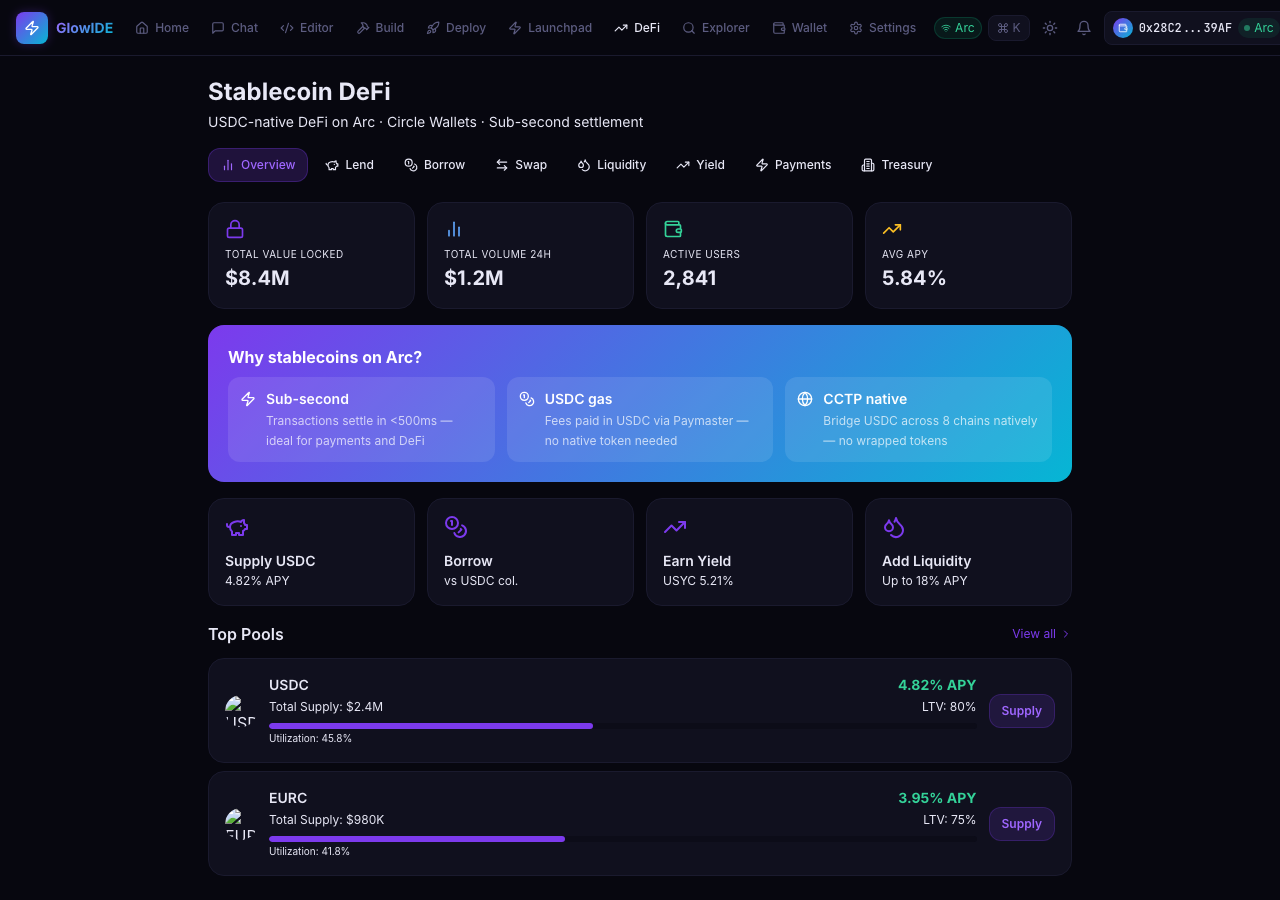
Task: Click the Sub-second lightning icon in the banner
Action: click(x=248, y=399)
